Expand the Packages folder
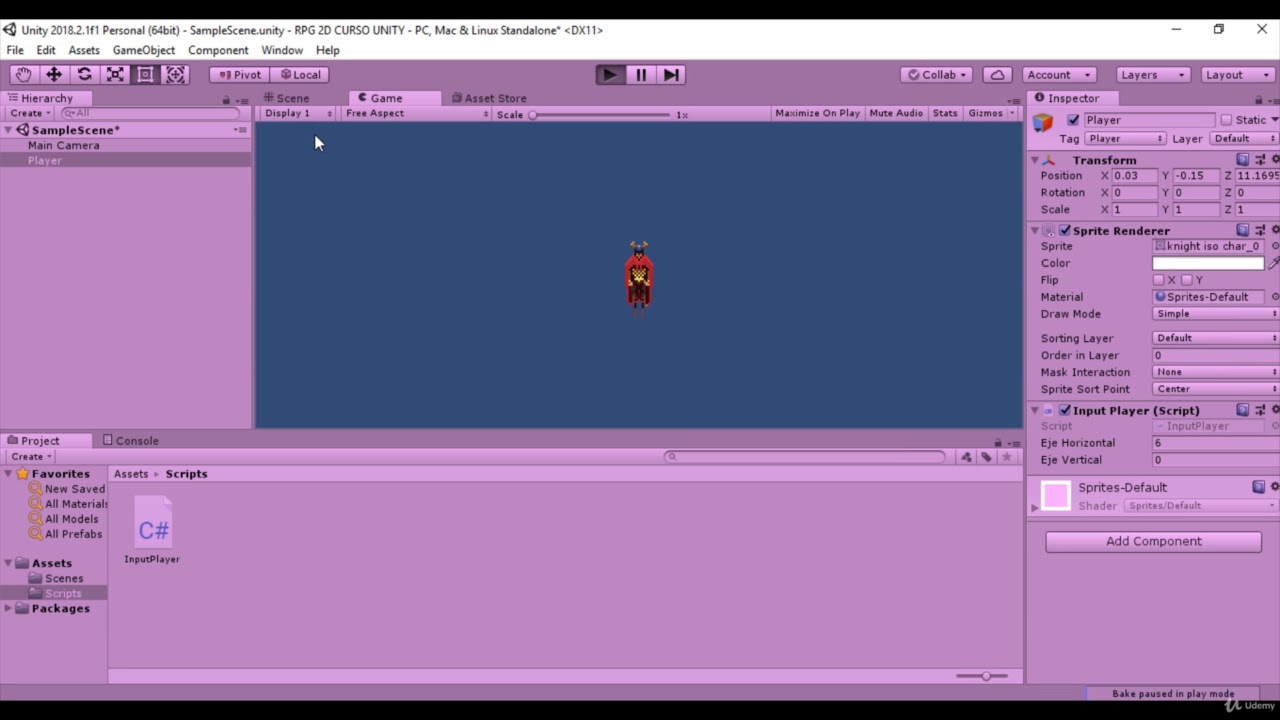The height and width of the screenshot is (720, 1280). [9, 608]
